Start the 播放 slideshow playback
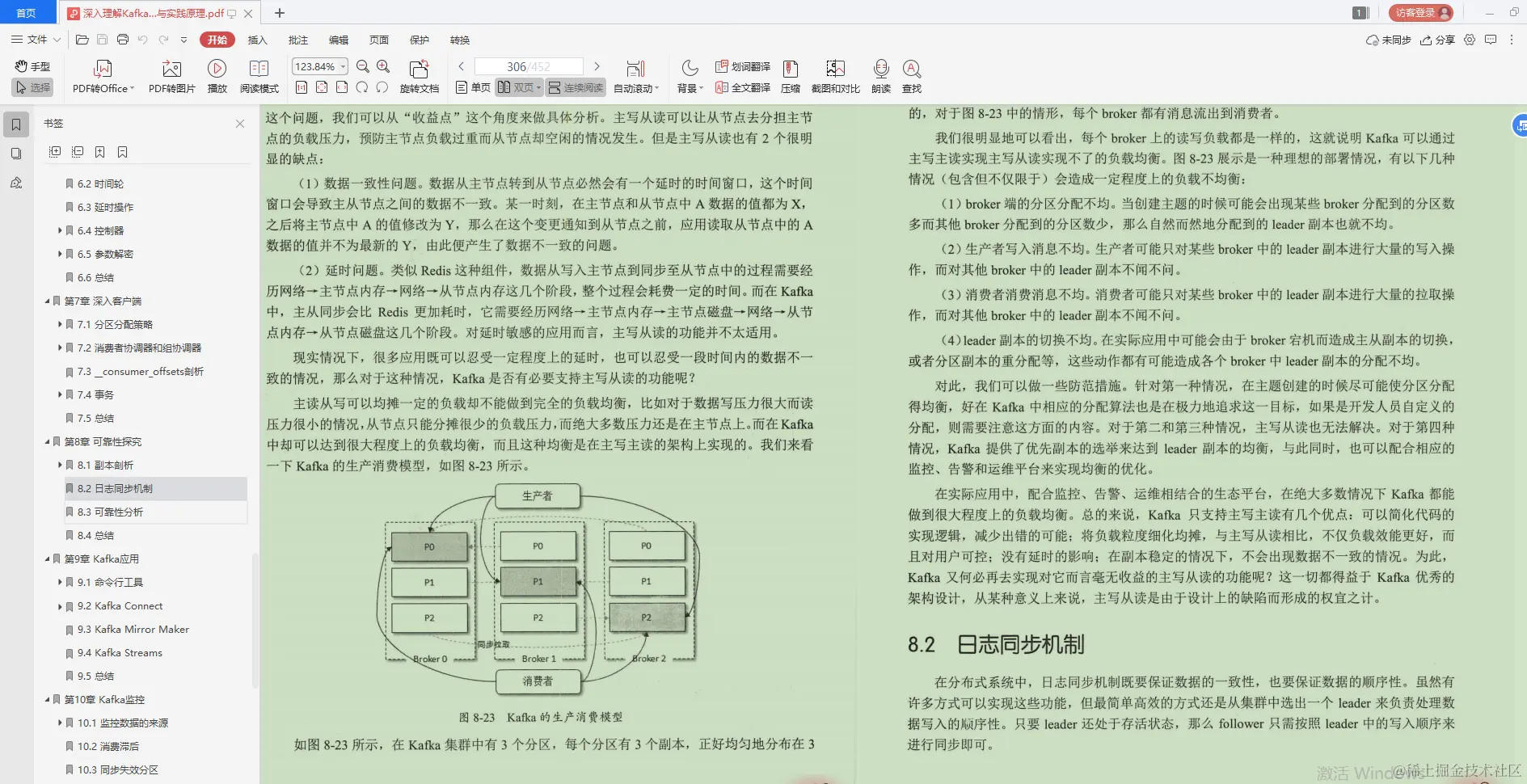The height and width of the screenshot is (784, 1527). coord(217,75)
